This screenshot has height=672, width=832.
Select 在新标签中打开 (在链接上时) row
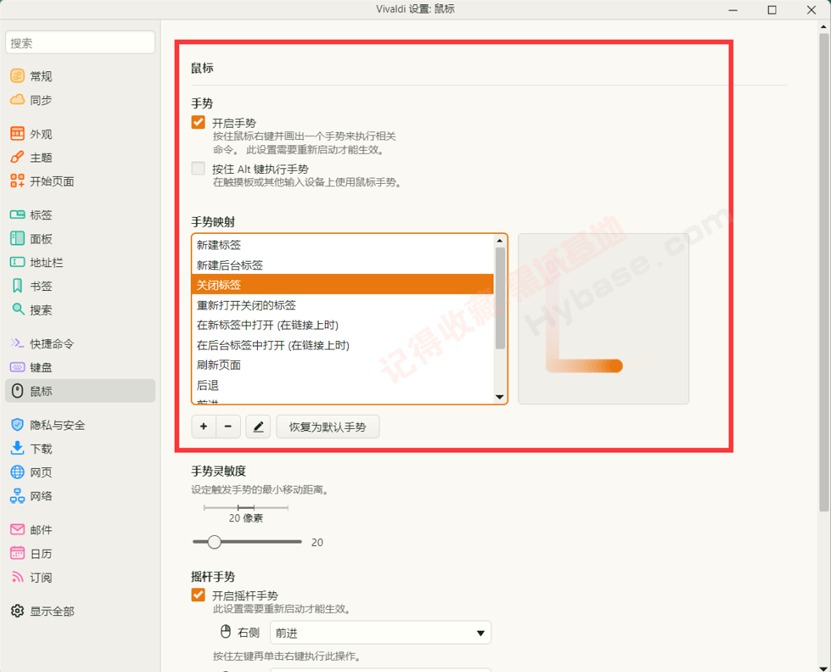click(x=343, y=325)
